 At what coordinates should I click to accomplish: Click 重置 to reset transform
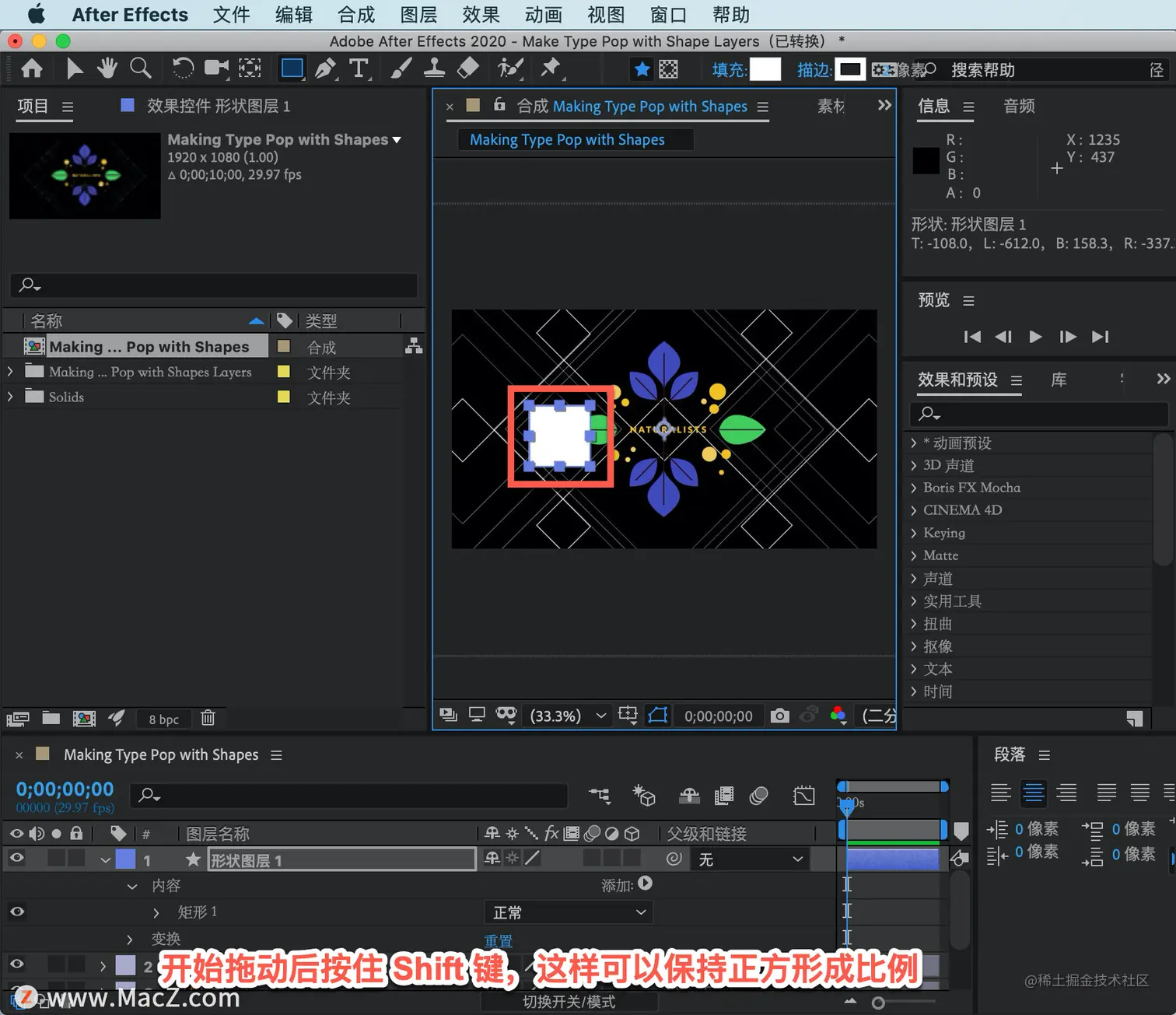pos(499,940)
